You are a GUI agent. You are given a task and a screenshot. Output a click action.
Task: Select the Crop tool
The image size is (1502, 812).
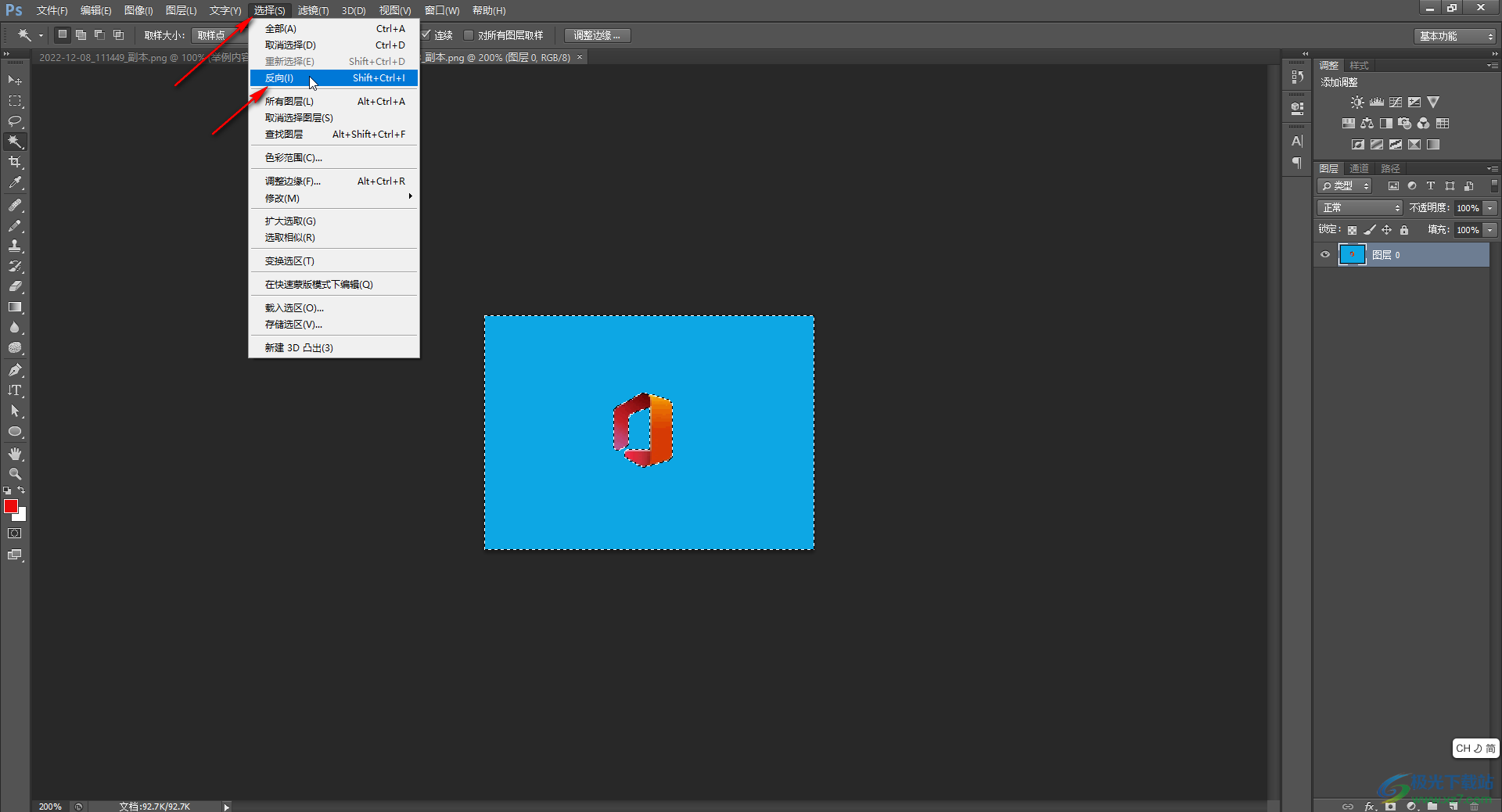[15, 162]
